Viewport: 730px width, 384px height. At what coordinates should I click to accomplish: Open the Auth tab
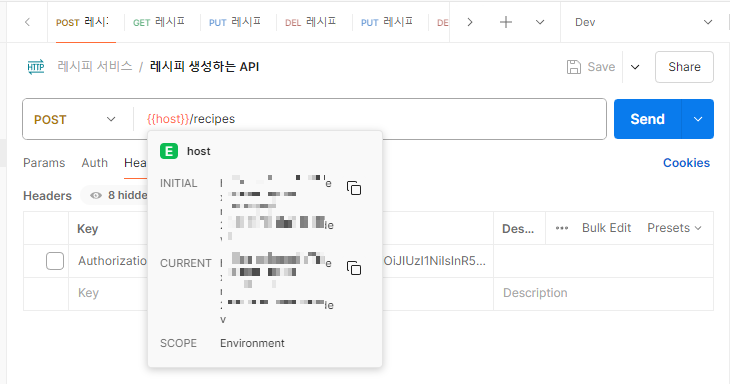point(95,163)
